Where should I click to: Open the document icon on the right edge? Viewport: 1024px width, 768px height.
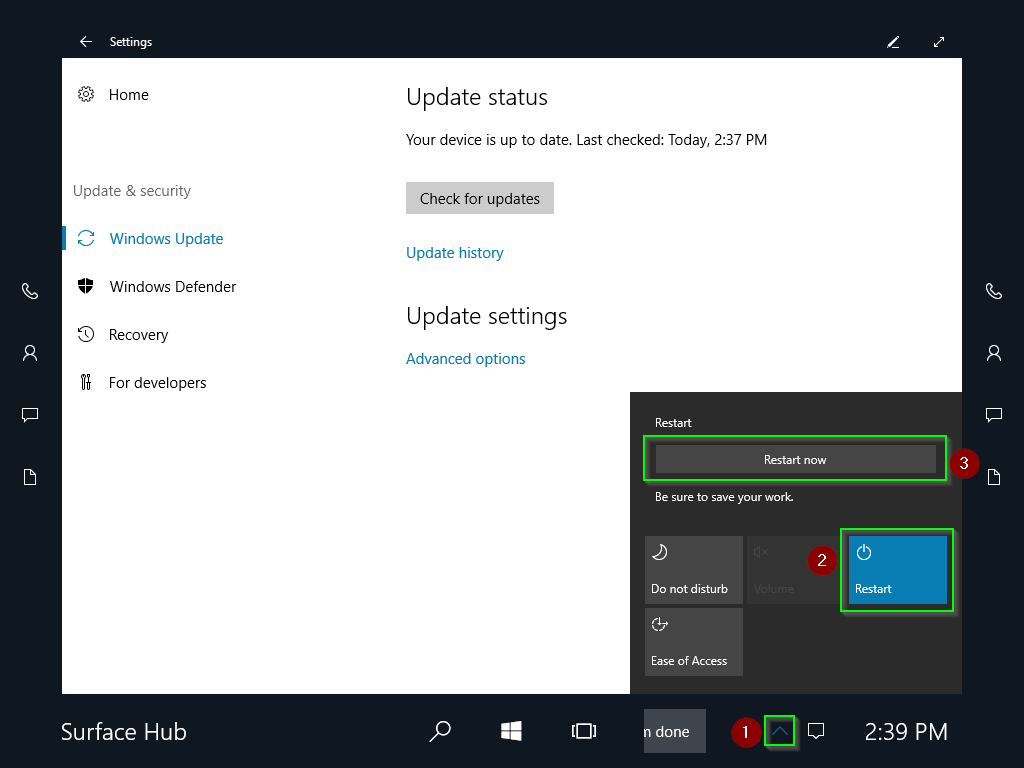click(x=993, y=477)
